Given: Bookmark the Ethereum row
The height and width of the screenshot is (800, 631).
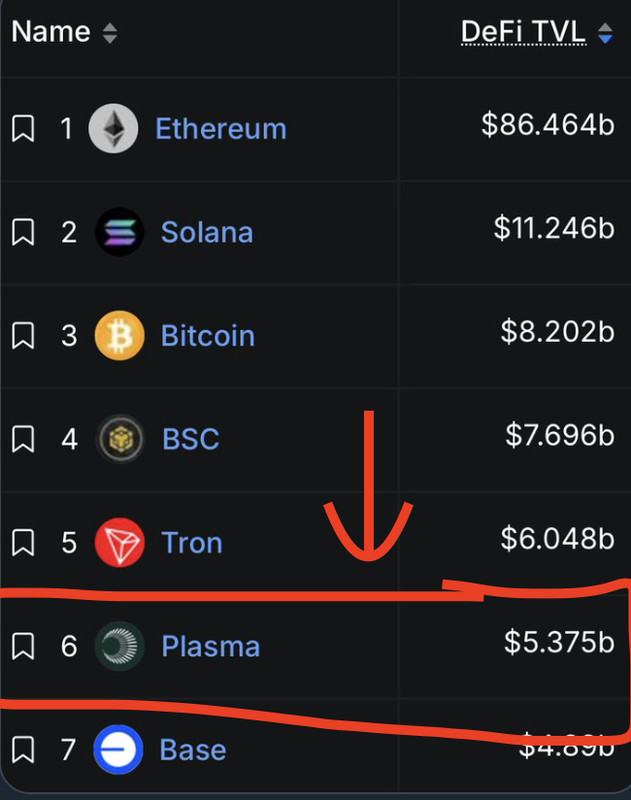Looking at the screenshot, I should tap(23, 129).
